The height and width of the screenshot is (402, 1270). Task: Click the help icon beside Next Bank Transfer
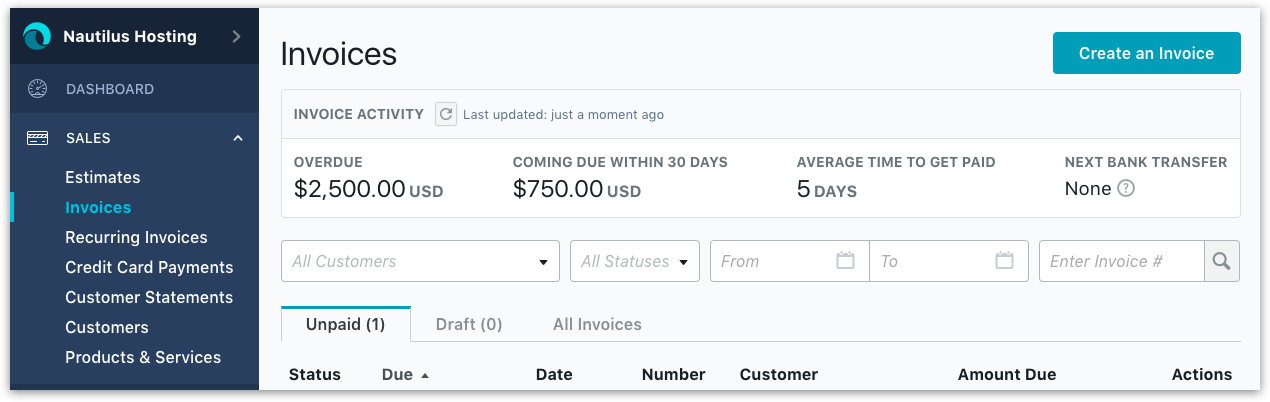(1126, 188)
